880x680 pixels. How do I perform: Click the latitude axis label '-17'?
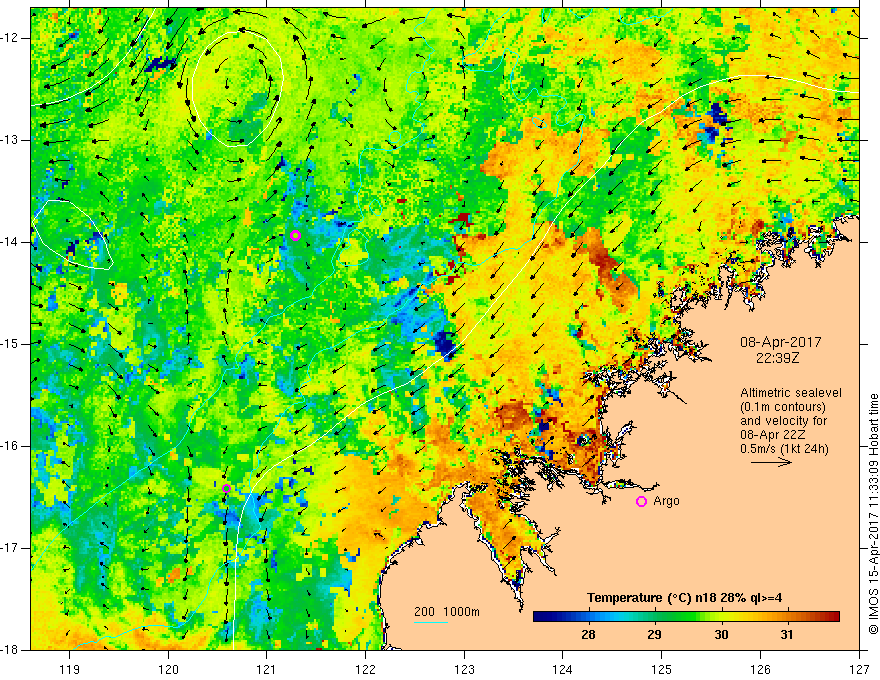pos(10,548)
